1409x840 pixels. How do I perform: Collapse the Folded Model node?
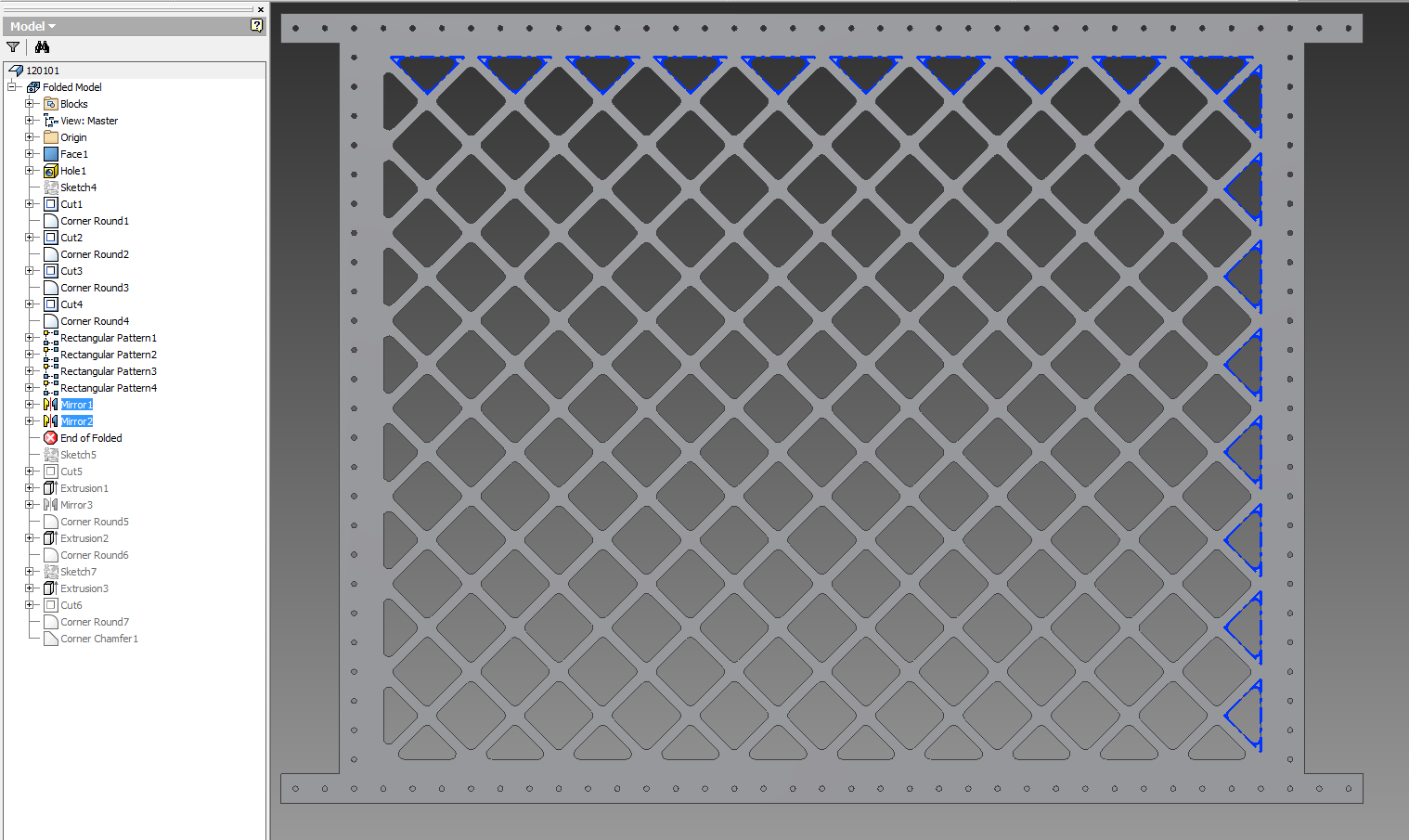coord(13,87)
